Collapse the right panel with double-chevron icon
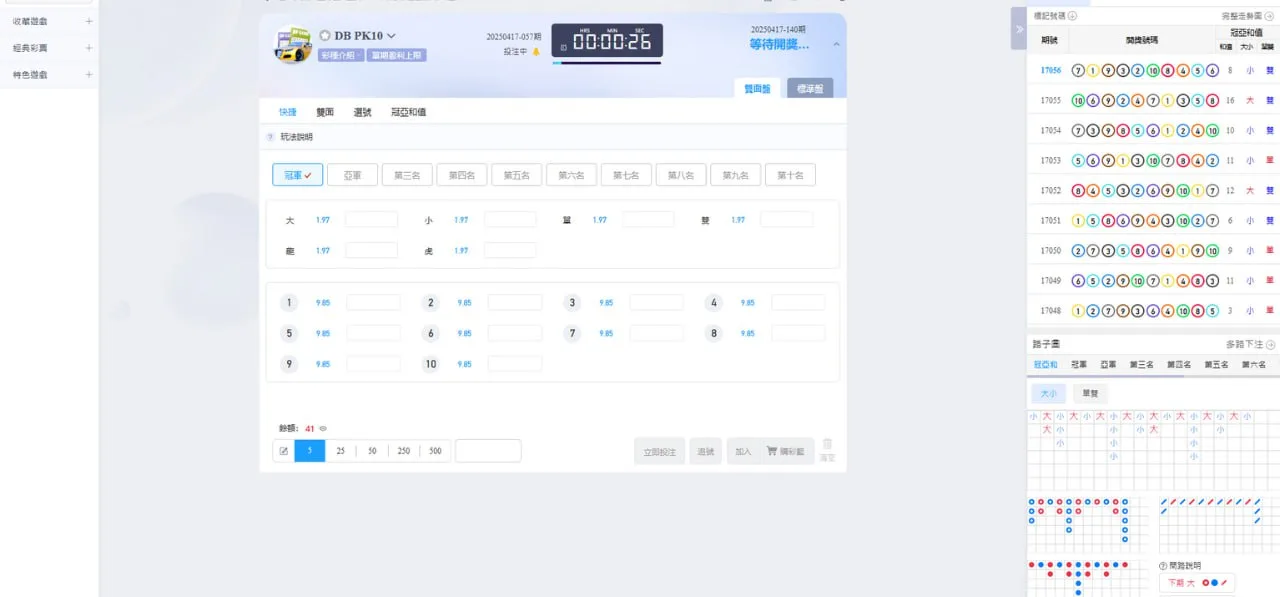 pos(1019,29)
